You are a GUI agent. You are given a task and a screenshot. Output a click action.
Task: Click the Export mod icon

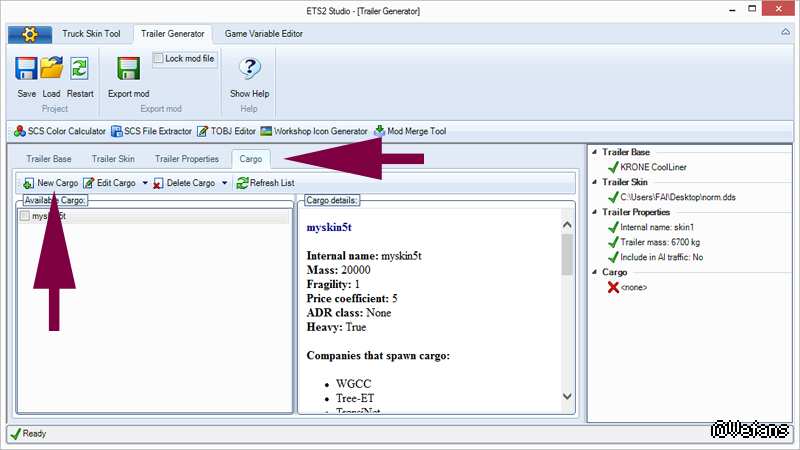tap(129, 69)
